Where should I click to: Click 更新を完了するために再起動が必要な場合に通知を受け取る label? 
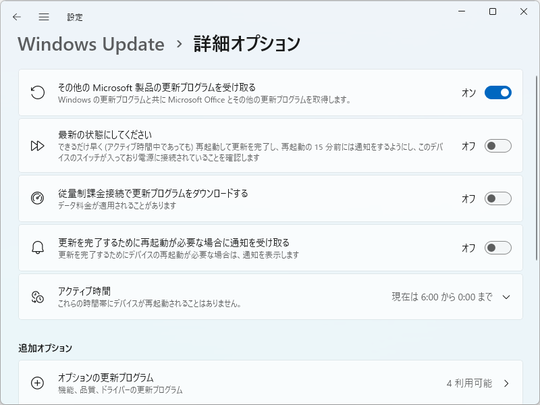174,242
